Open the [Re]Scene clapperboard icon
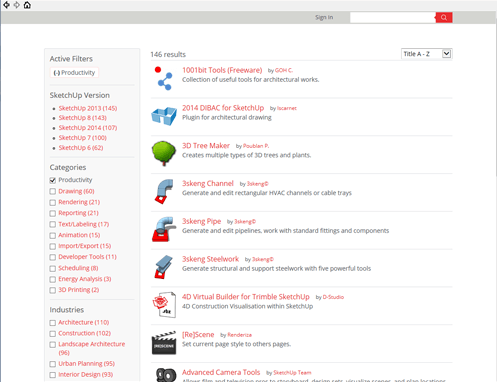The height and width of the screenshot is (382, 497). 164,343
